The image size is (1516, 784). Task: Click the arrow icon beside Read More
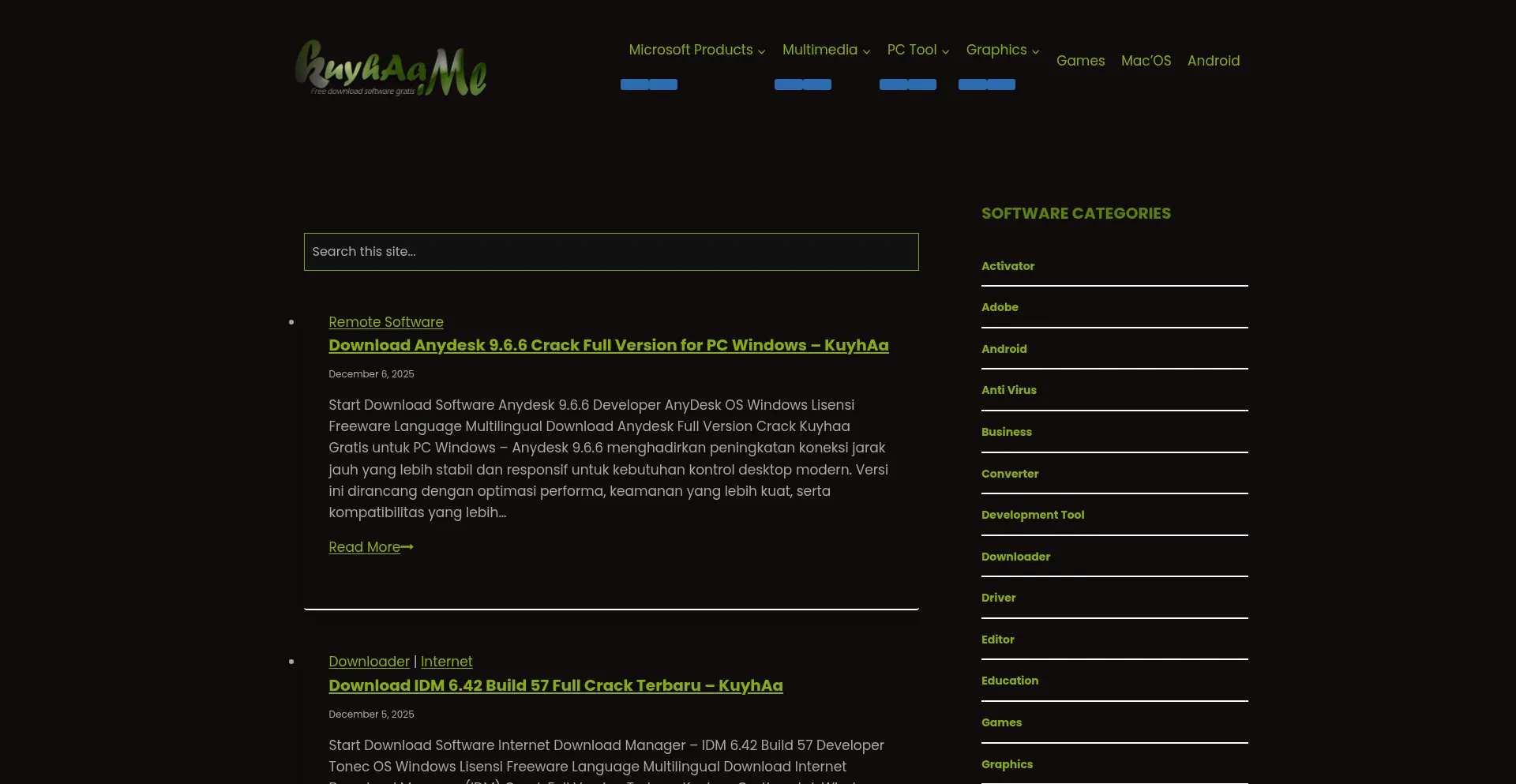pos(407,547)
